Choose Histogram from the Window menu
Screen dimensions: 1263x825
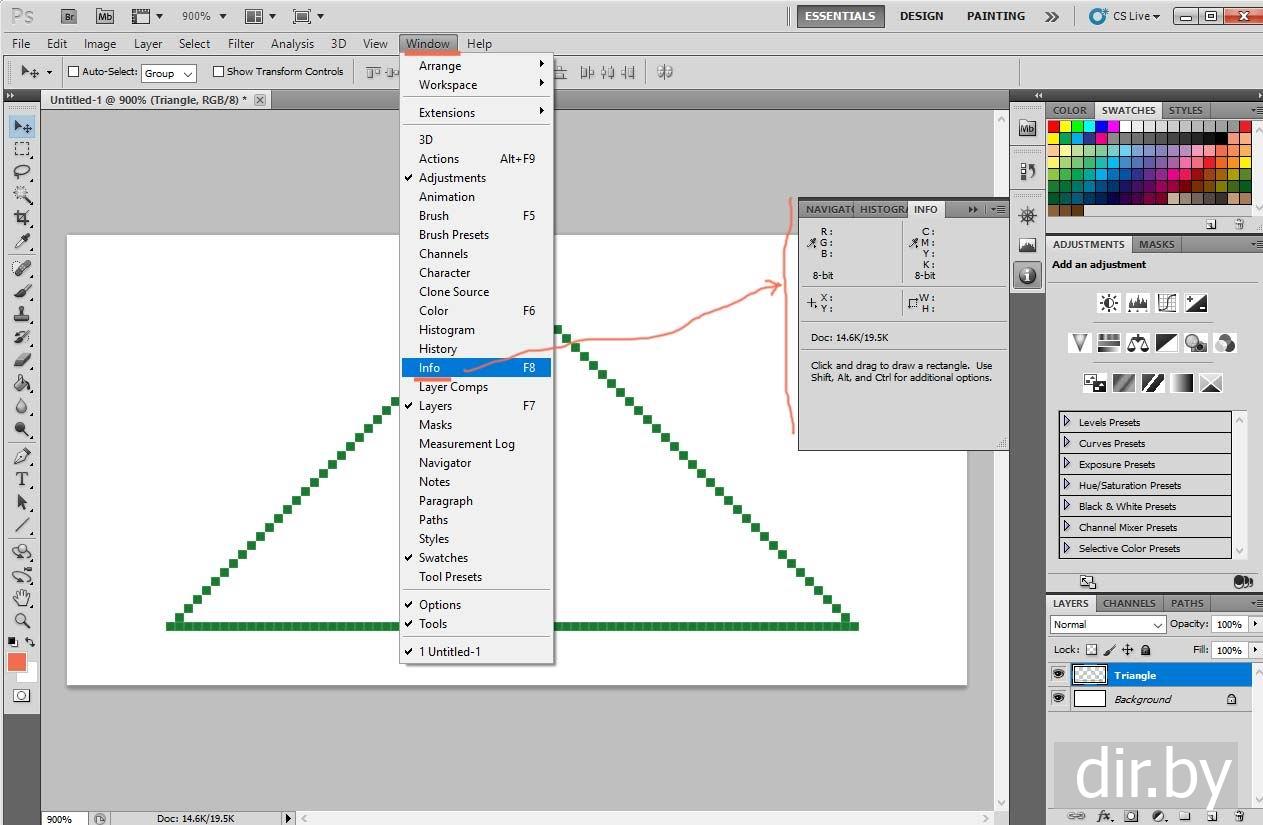446,330
